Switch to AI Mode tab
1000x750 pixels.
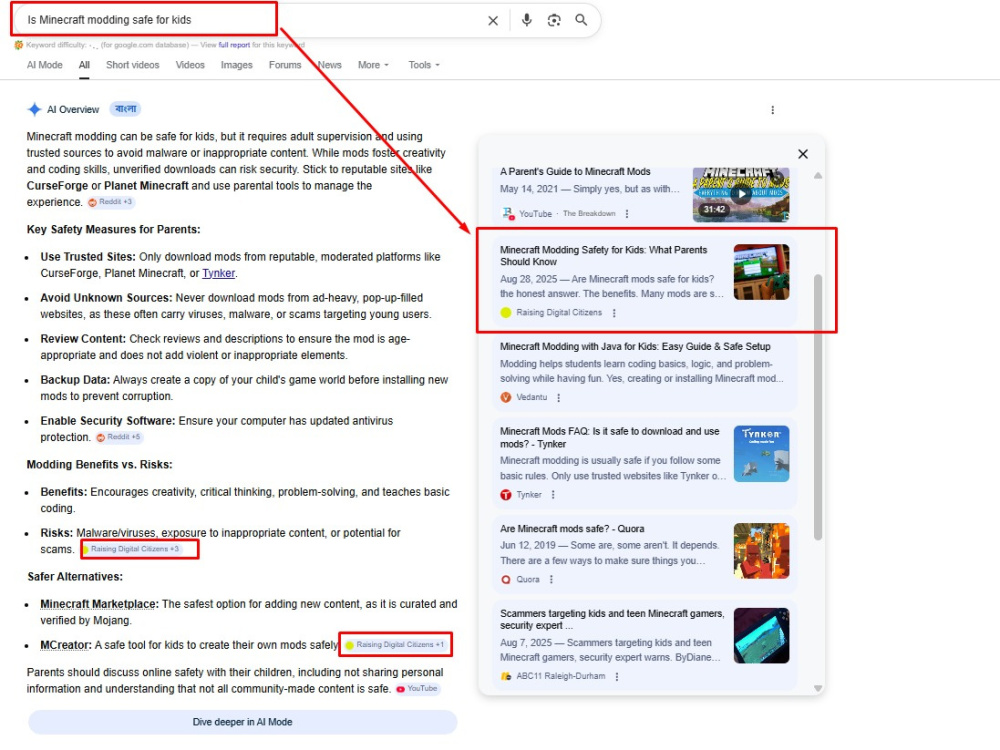45,65
